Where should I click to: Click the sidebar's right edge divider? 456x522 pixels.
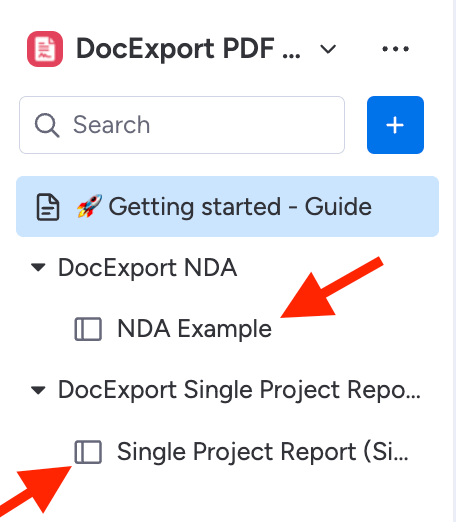454,261
